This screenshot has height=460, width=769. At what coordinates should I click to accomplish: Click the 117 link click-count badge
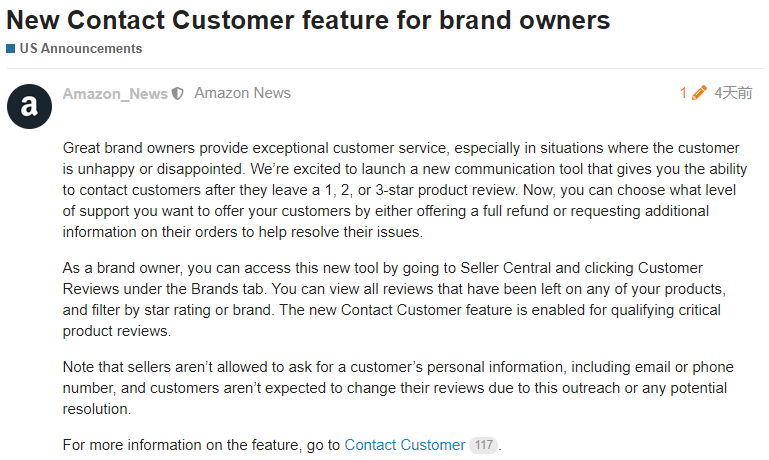click(483, 445)
